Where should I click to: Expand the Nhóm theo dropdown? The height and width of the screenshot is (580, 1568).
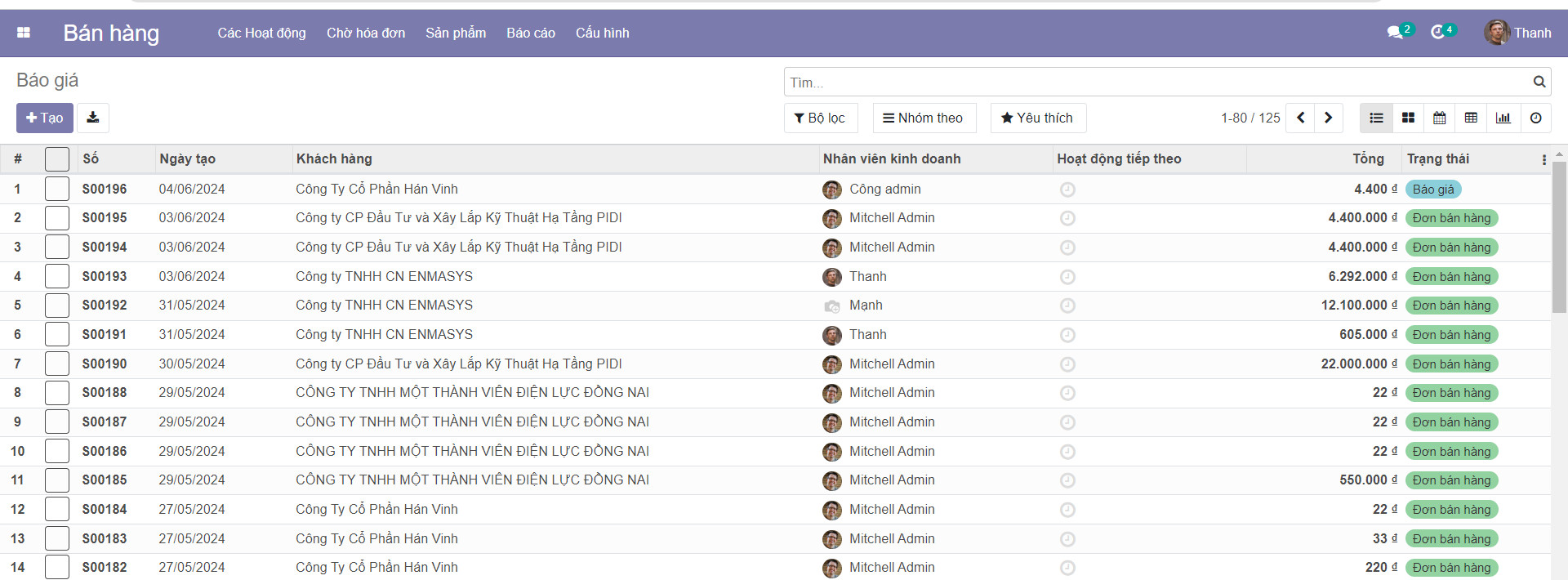coord(923,118)
